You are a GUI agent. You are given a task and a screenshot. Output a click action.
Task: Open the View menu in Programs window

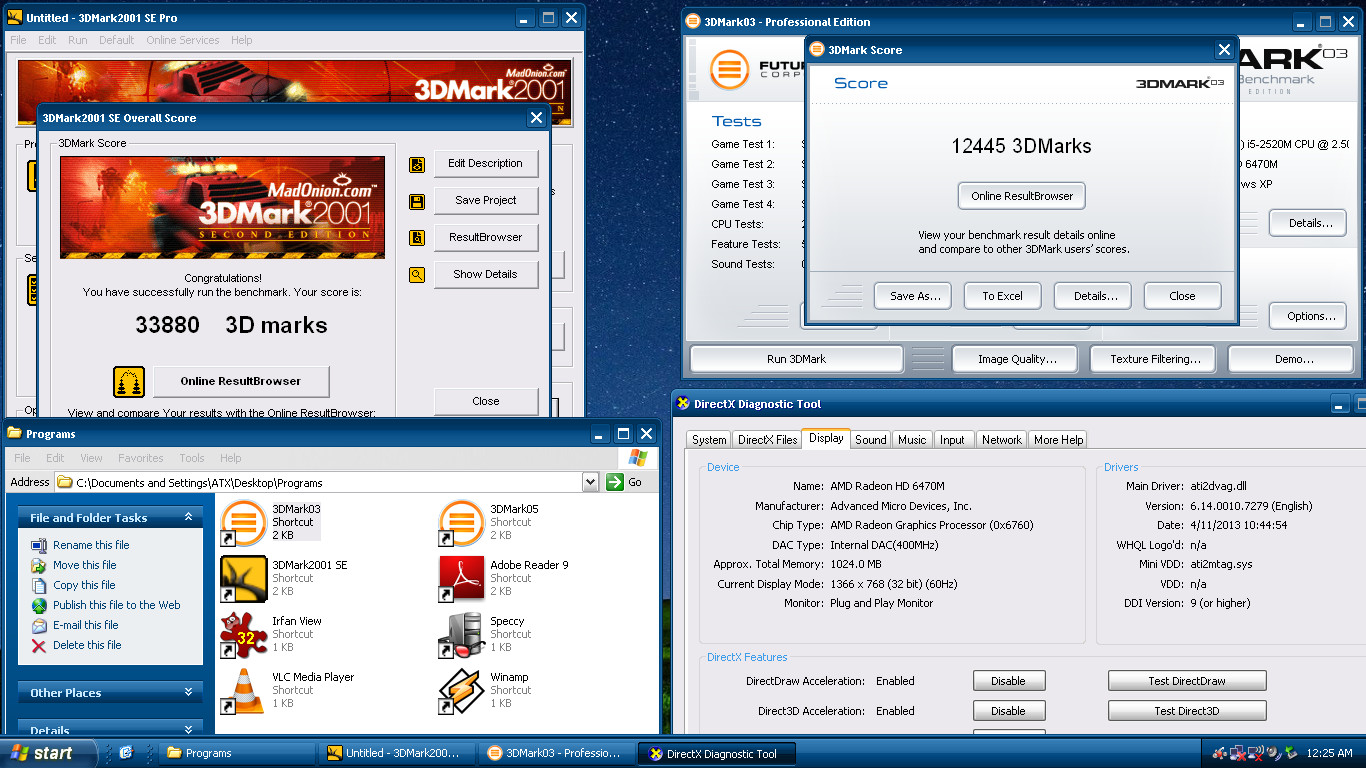[x=91, y=458]
